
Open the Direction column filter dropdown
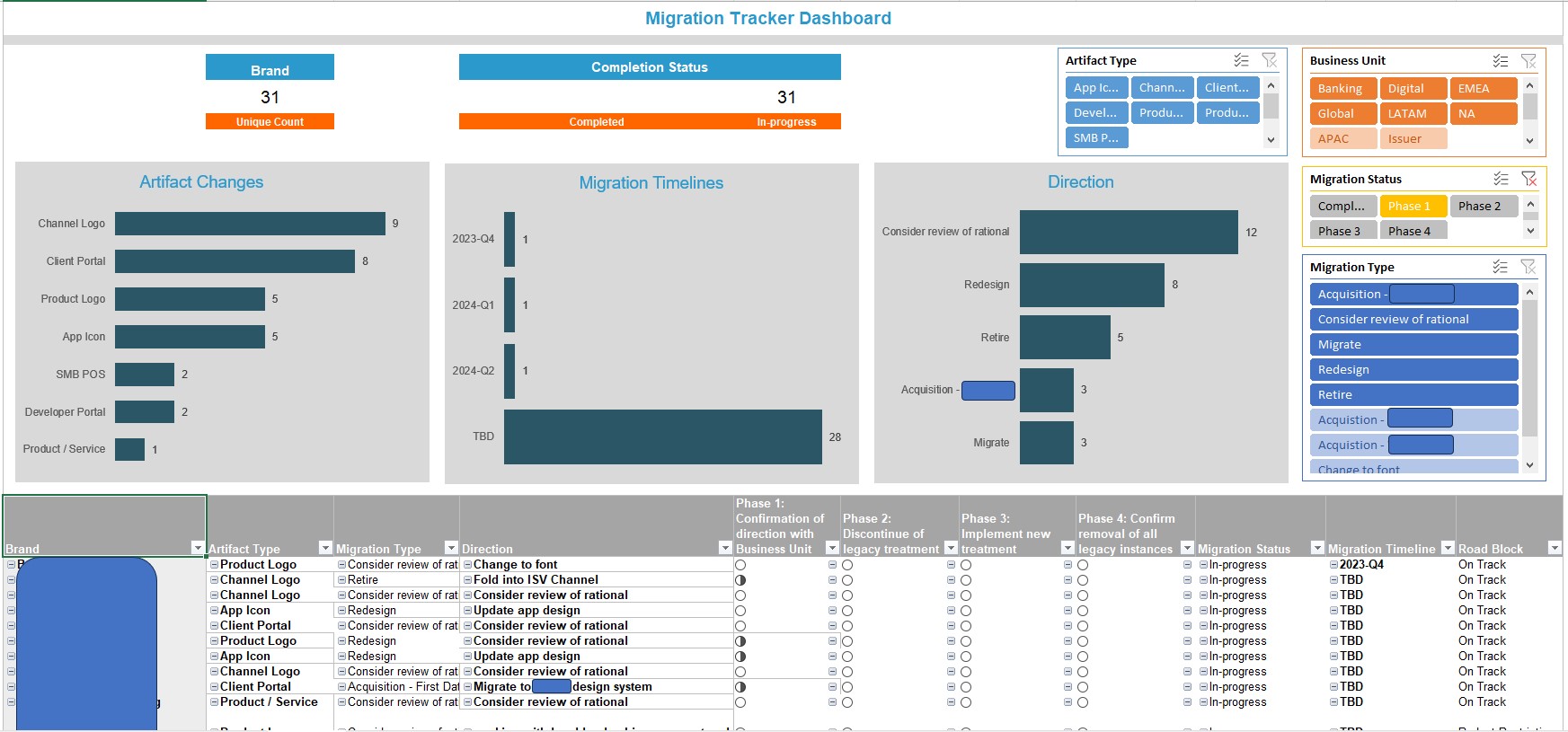coord(724,548)
